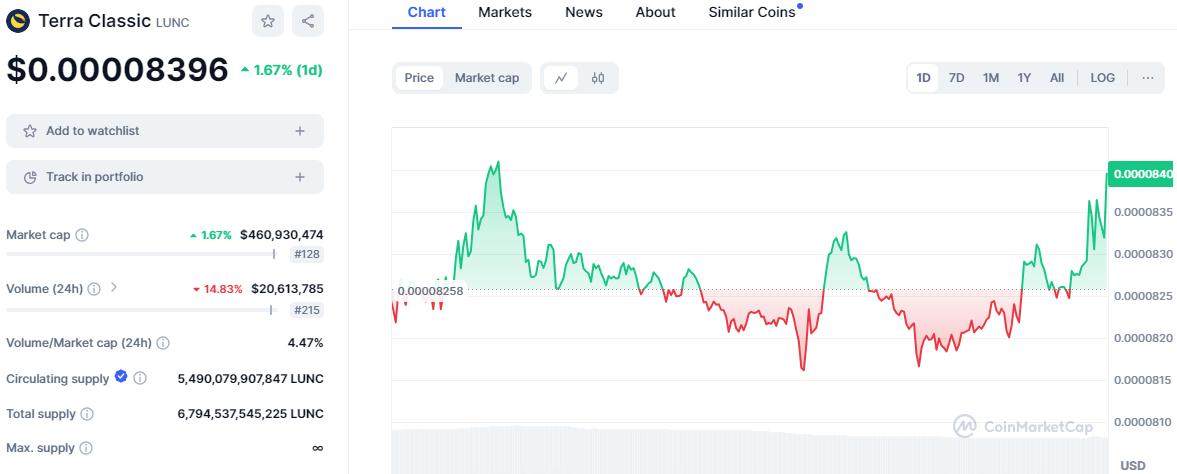This screenshot has width=1177, height=474.
Task: Switch to the Chart tab
Action: pos(426,12)
